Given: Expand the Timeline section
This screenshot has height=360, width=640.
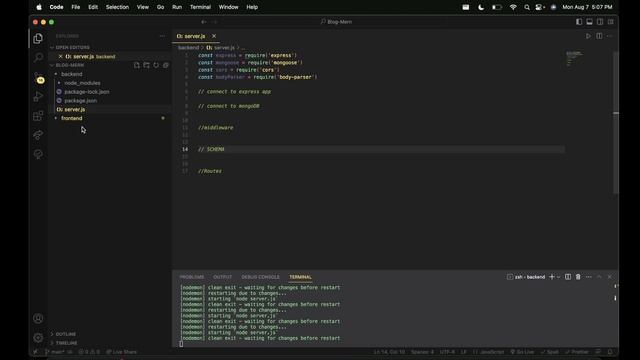Looking at the screenshot, I should pyautogui.click(x=66, y=343).
